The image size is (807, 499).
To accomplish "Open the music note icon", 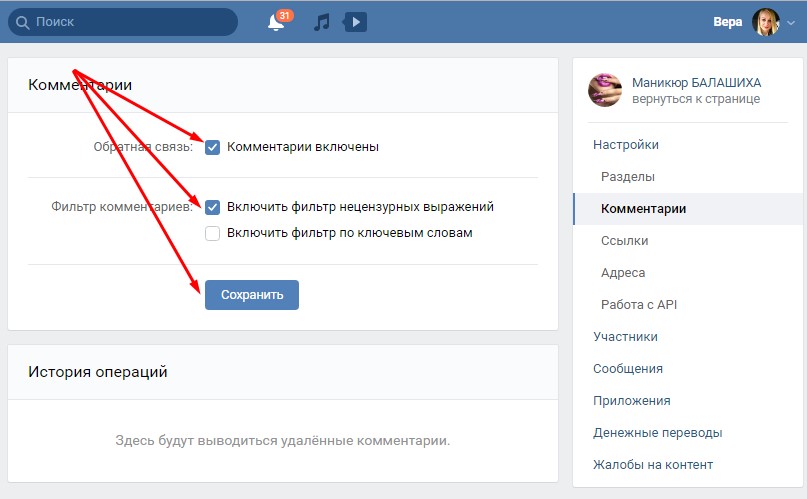I will 322,22.
